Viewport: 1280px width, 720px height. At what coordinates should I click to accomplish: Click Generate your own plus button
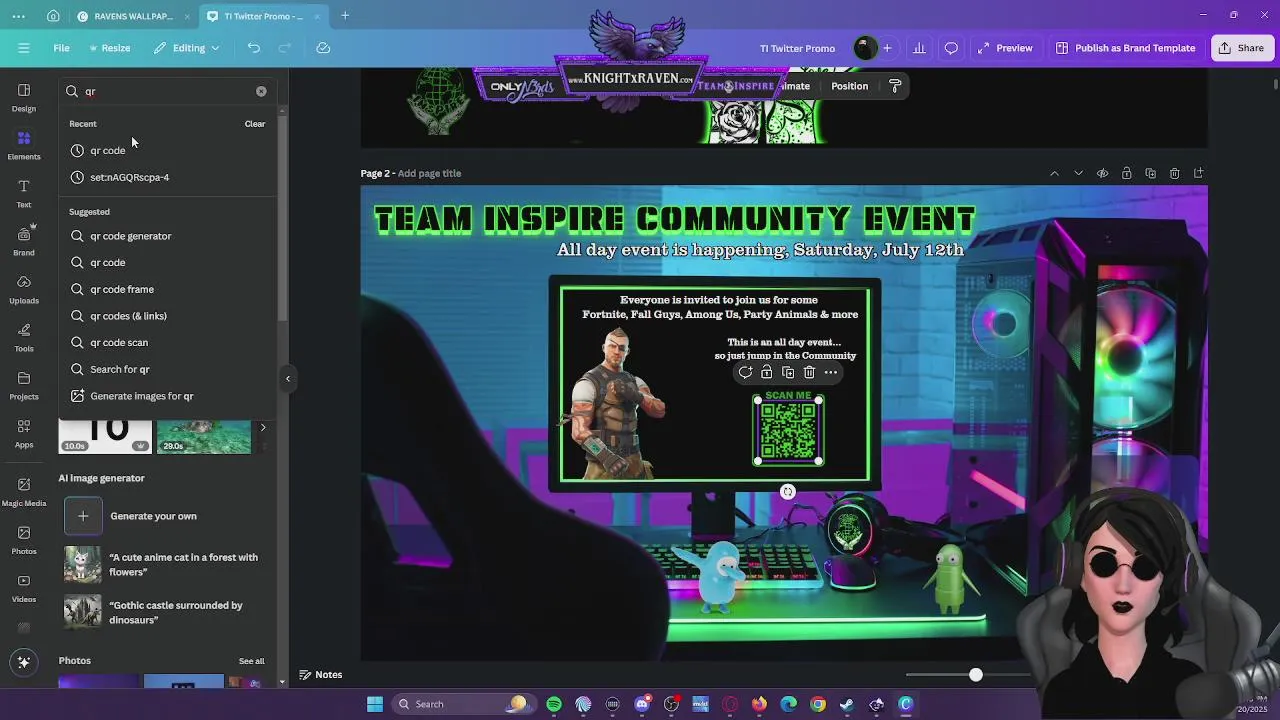pos(83,516)
